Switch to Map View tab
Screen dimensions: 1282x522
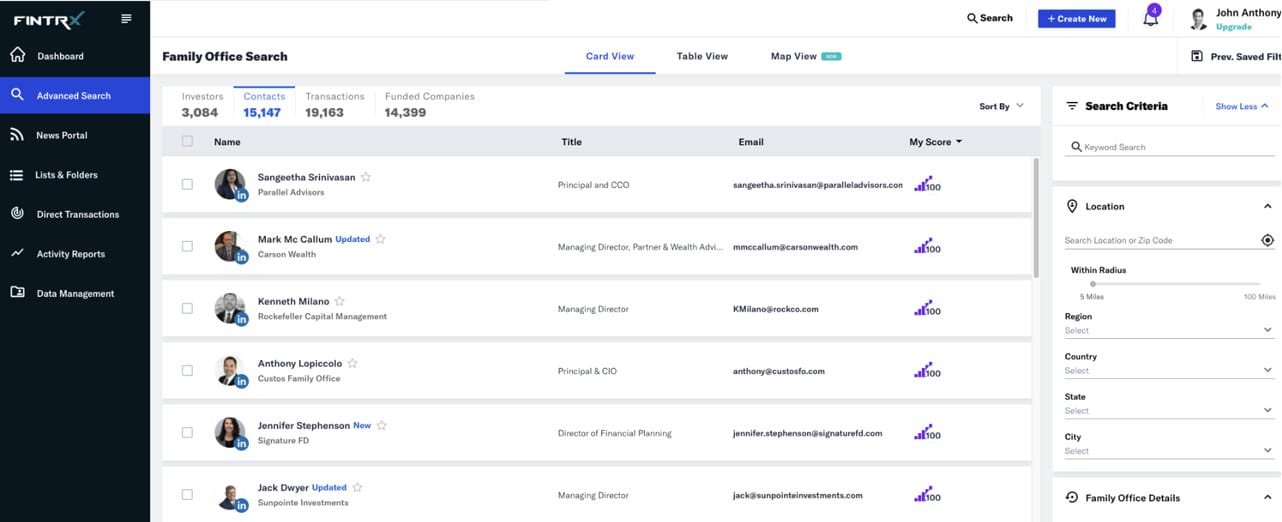point(805,56)
